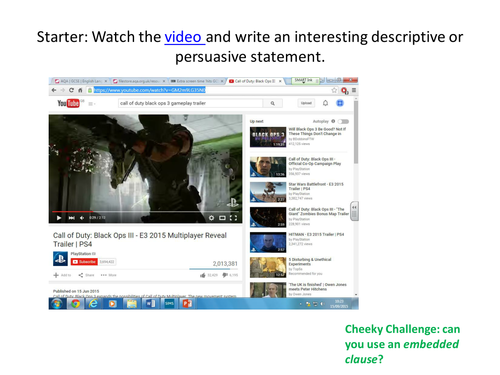Screen dimensions: 500x375
Task: Open The Giant Zombies Bonus Map Trailer title
Action: tap(318, 212)
